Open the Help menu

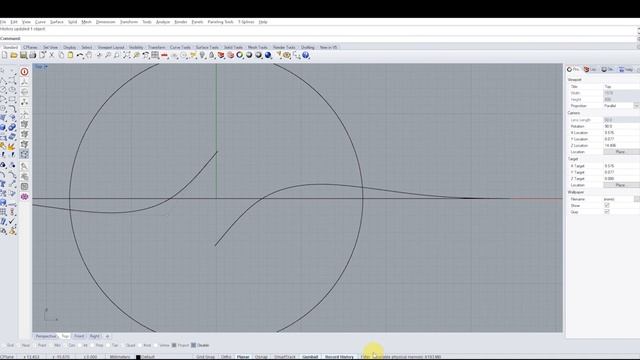[263, 22]
